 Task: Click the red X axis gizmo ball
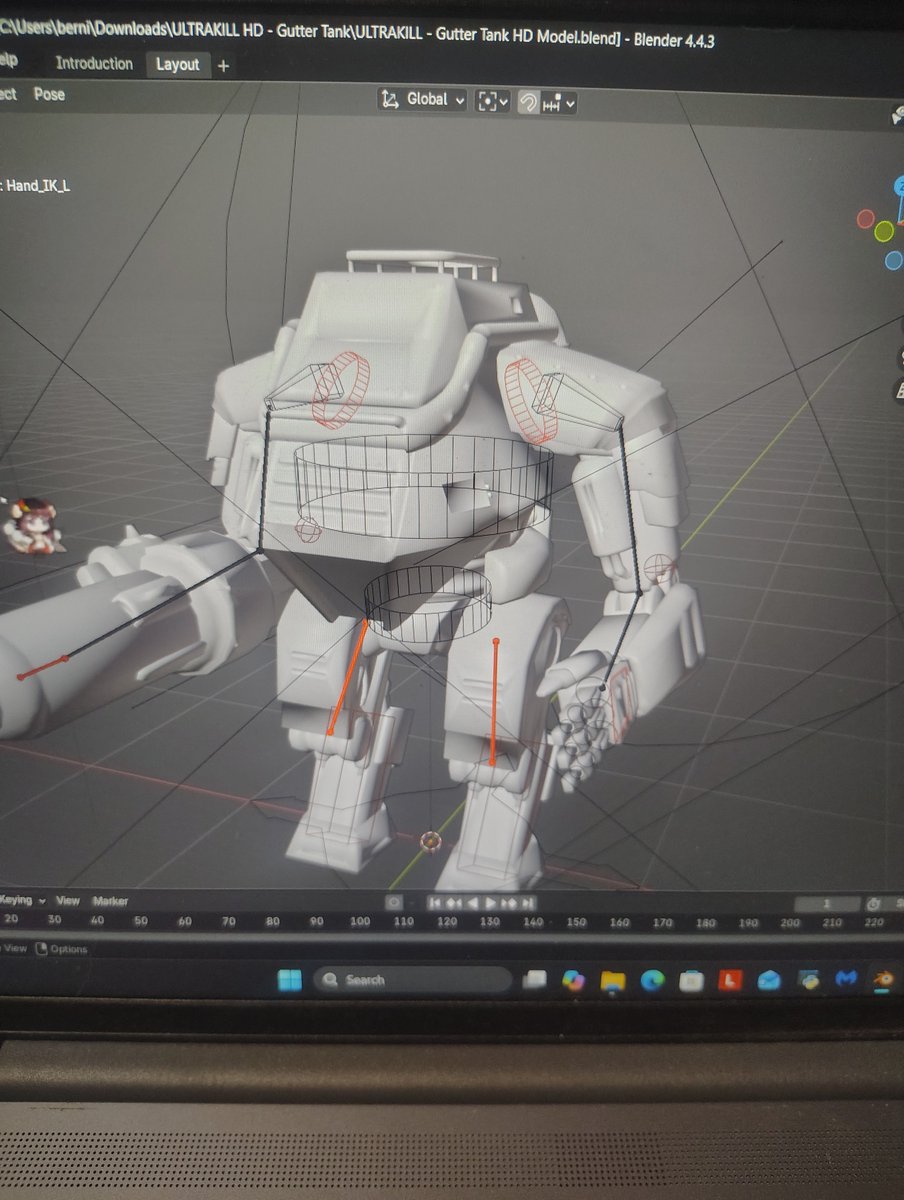tap(866, 218)
